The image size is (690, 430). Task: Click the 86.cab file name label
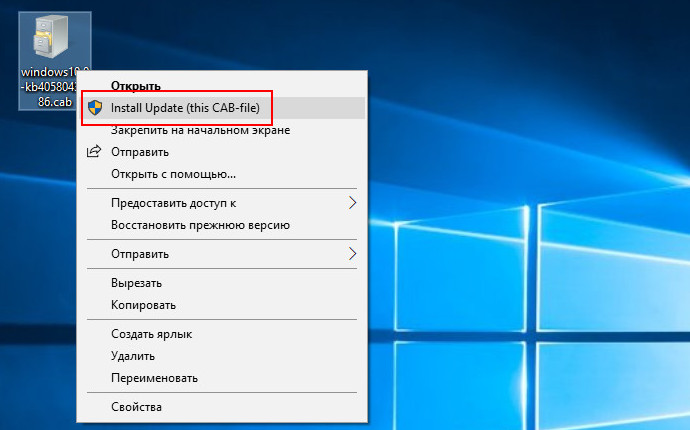coord(55,102)
